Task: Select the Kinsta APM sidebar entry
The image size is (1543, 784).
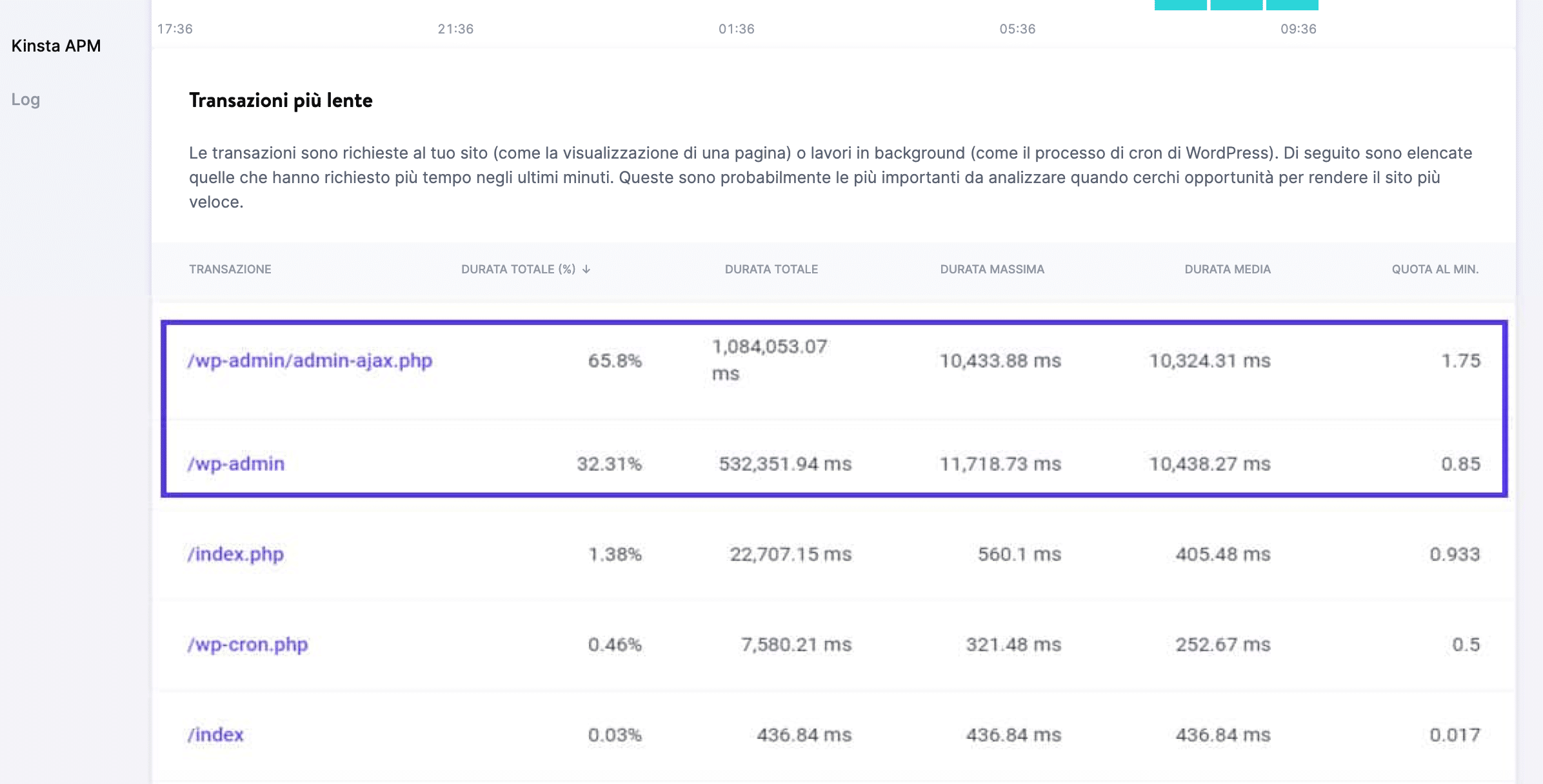Action: pos(55,45)
